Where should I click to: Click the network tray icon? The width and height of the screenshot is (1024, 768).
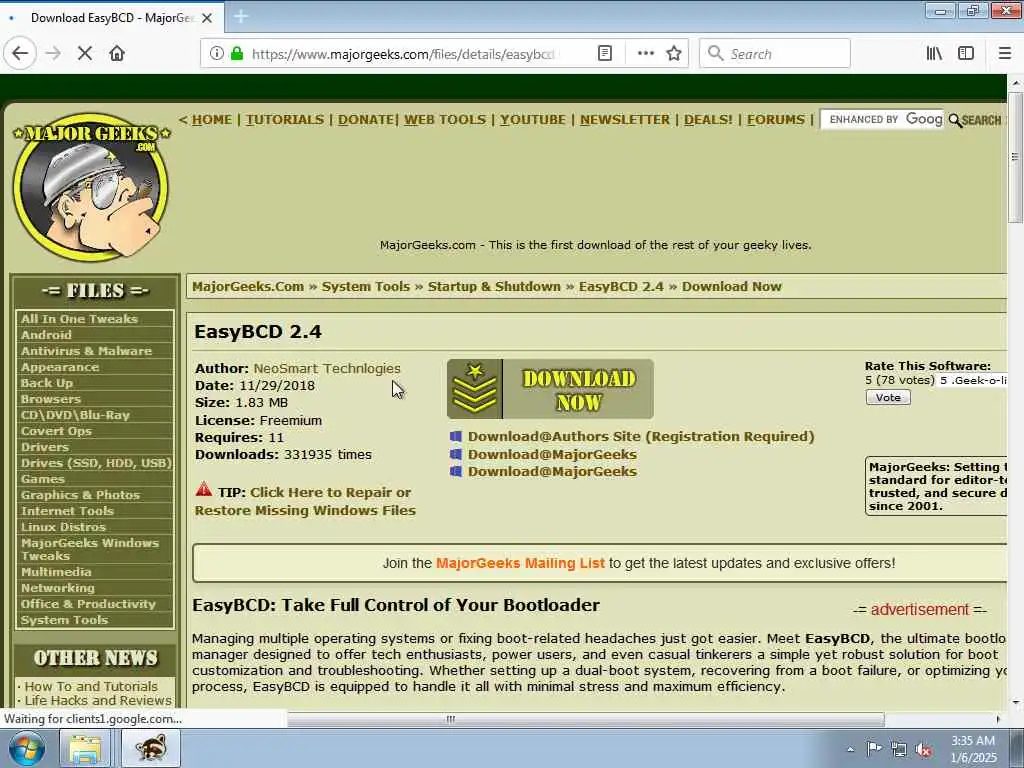[899, 750]
